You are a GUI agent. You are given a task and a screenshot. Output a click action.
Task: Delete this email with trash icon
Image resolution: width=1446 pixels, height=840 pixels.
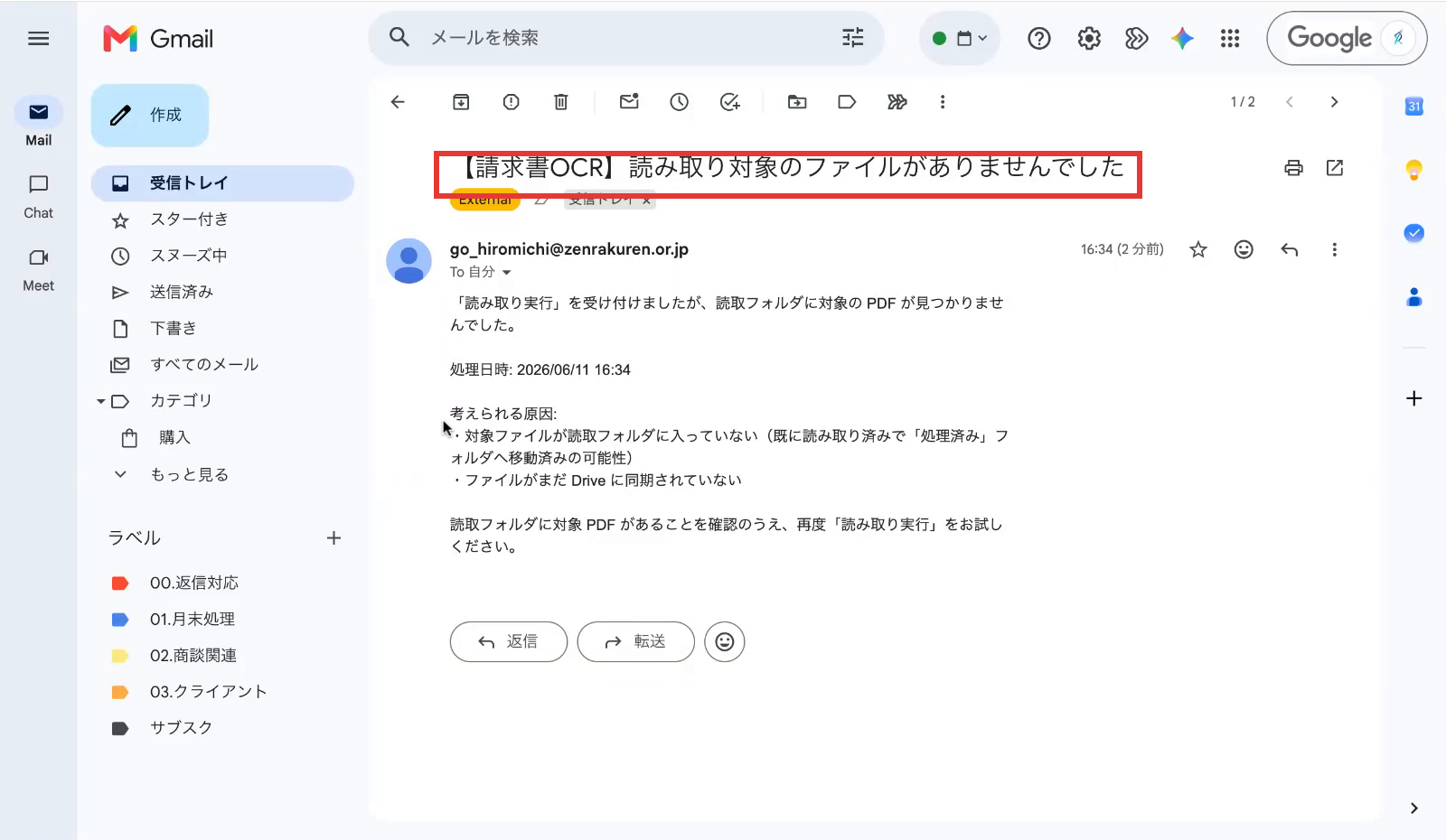(x=560, y=102)
